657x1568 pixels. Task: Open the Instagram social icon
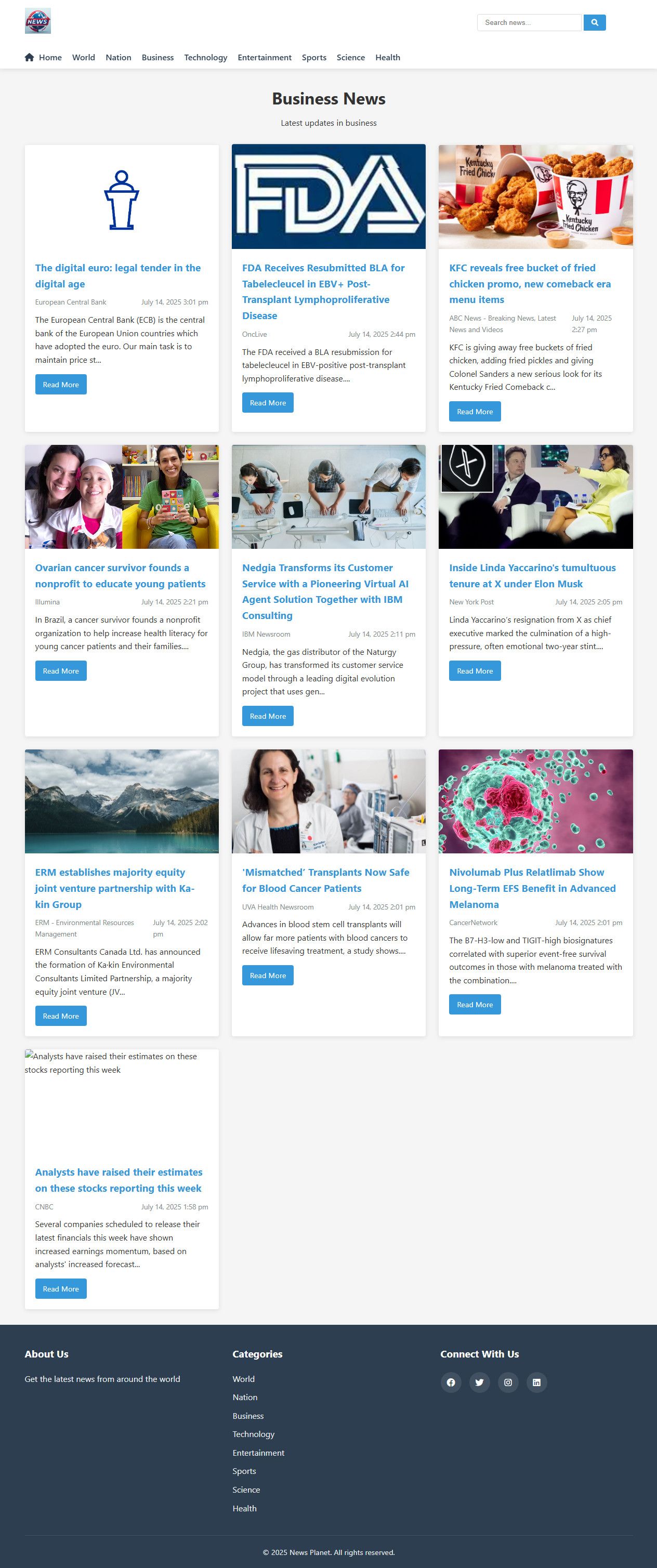(508, 1382)
